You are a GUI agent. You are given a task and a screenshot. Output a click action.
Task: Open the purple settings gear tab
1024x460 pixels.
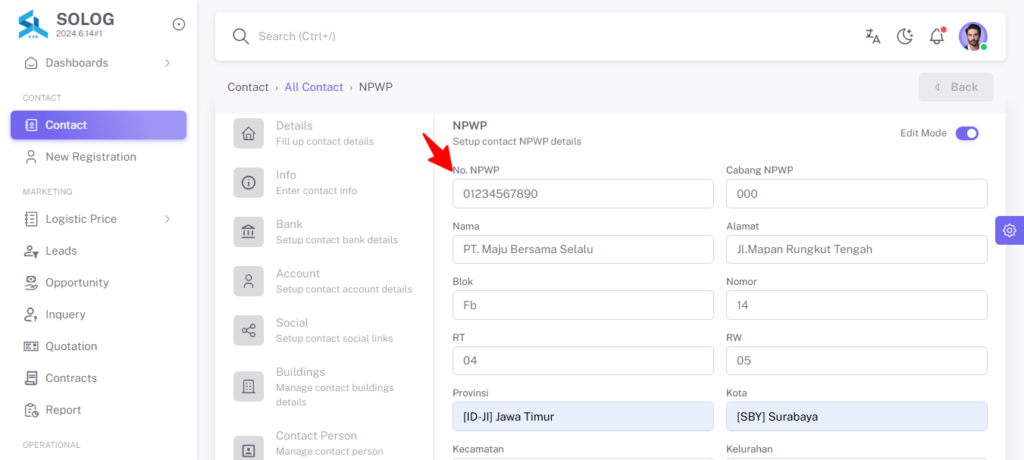click(1010, 230)
